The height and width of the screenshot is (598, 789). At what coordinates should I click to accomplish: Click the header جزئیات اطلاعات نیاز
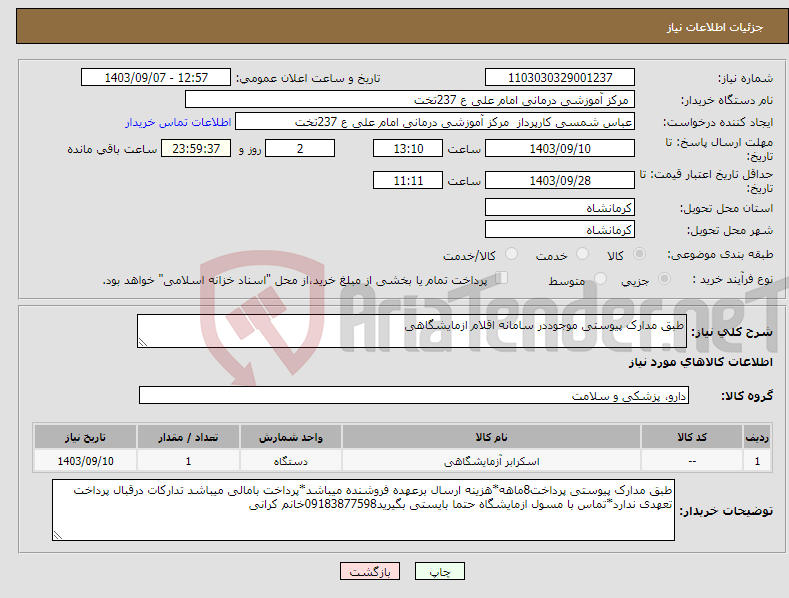tap(715, 27)
